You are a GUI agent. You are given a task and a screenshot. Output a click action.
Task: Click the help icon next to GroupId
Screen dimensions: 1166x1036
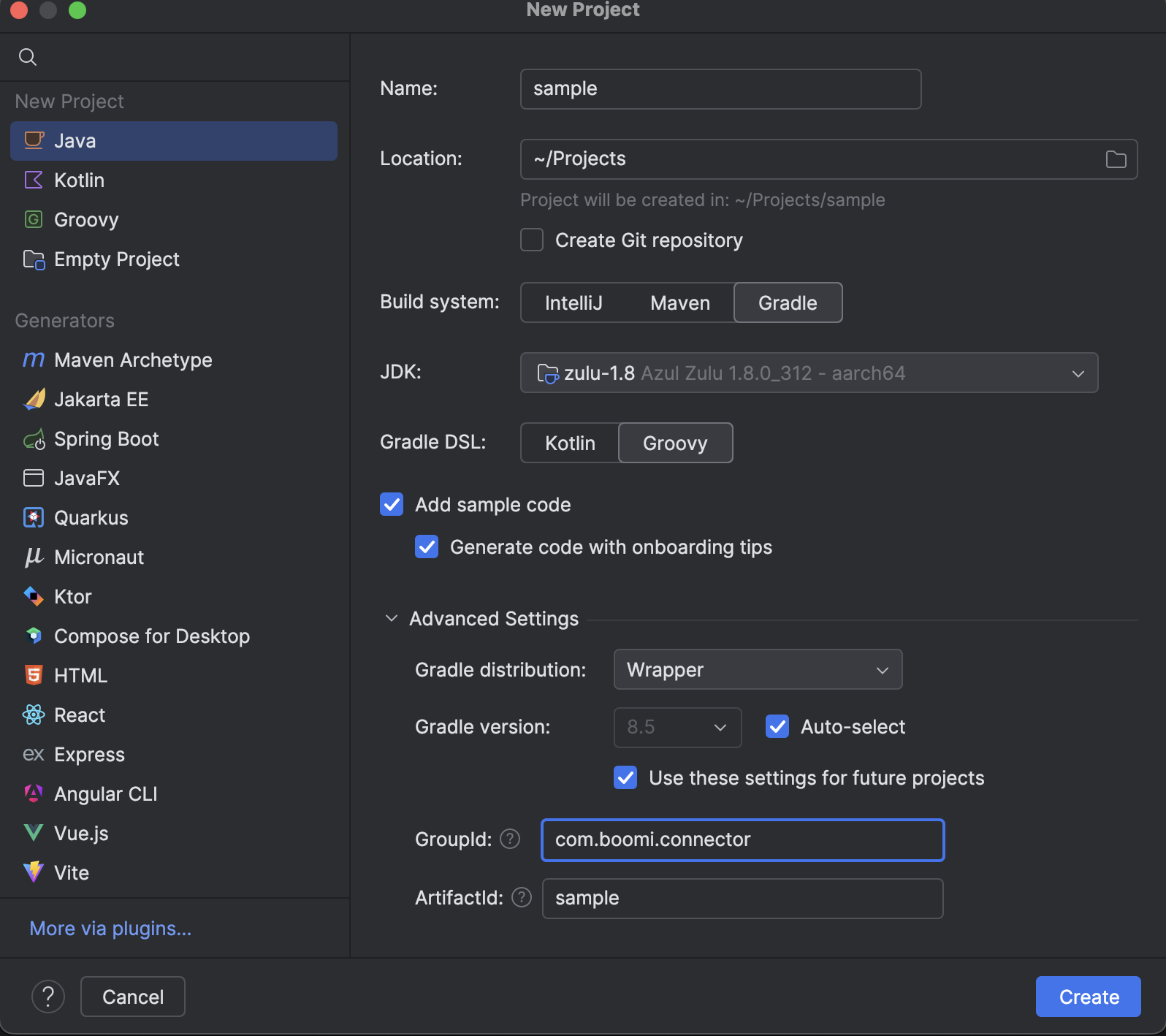510,839
